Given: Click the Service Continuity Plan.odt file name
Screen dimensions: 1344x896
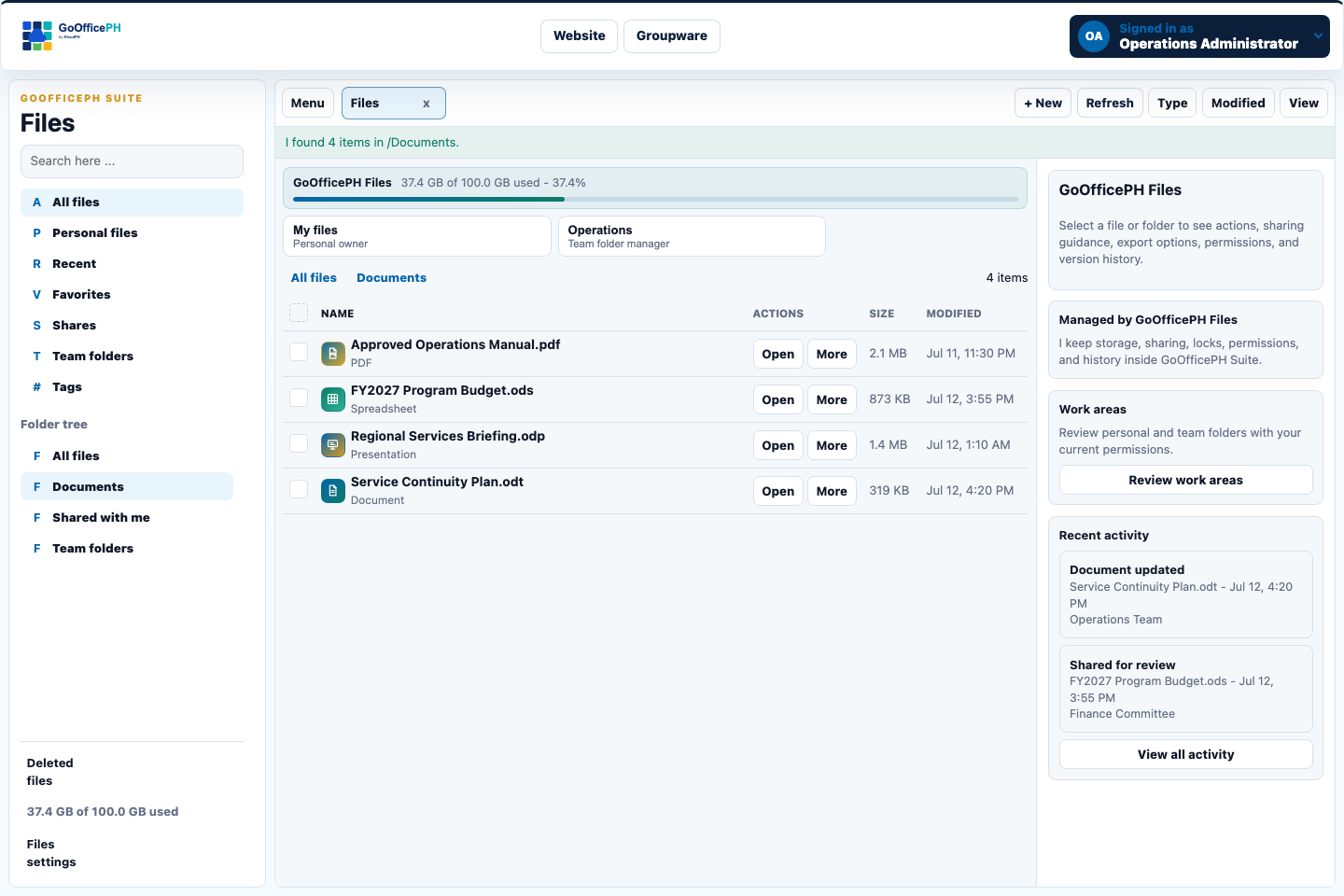Looking at the screenshot, I should (437, 482).
